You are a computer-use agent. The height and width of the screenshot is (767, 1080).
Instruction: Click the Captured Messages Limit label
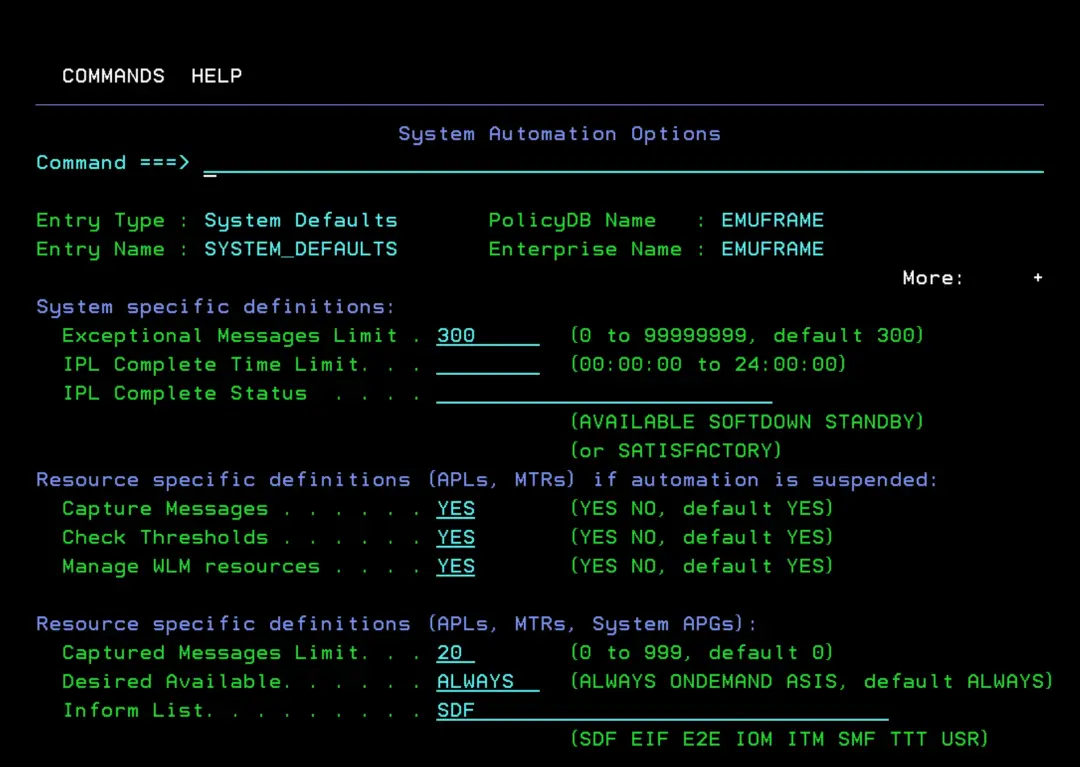coord(210,653)
